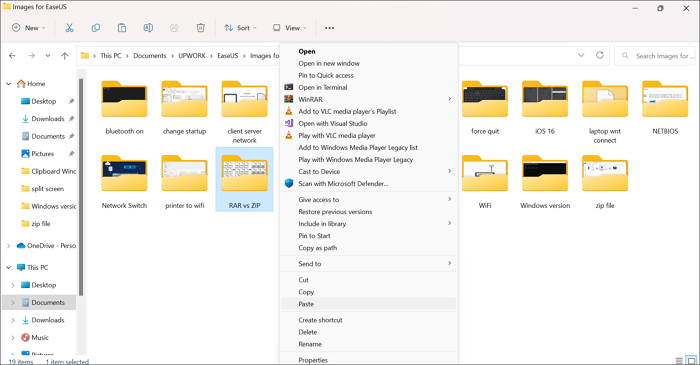The image size is (700, 365).
Task: Choose Restore previous versions
Action: tap(369, 212)
